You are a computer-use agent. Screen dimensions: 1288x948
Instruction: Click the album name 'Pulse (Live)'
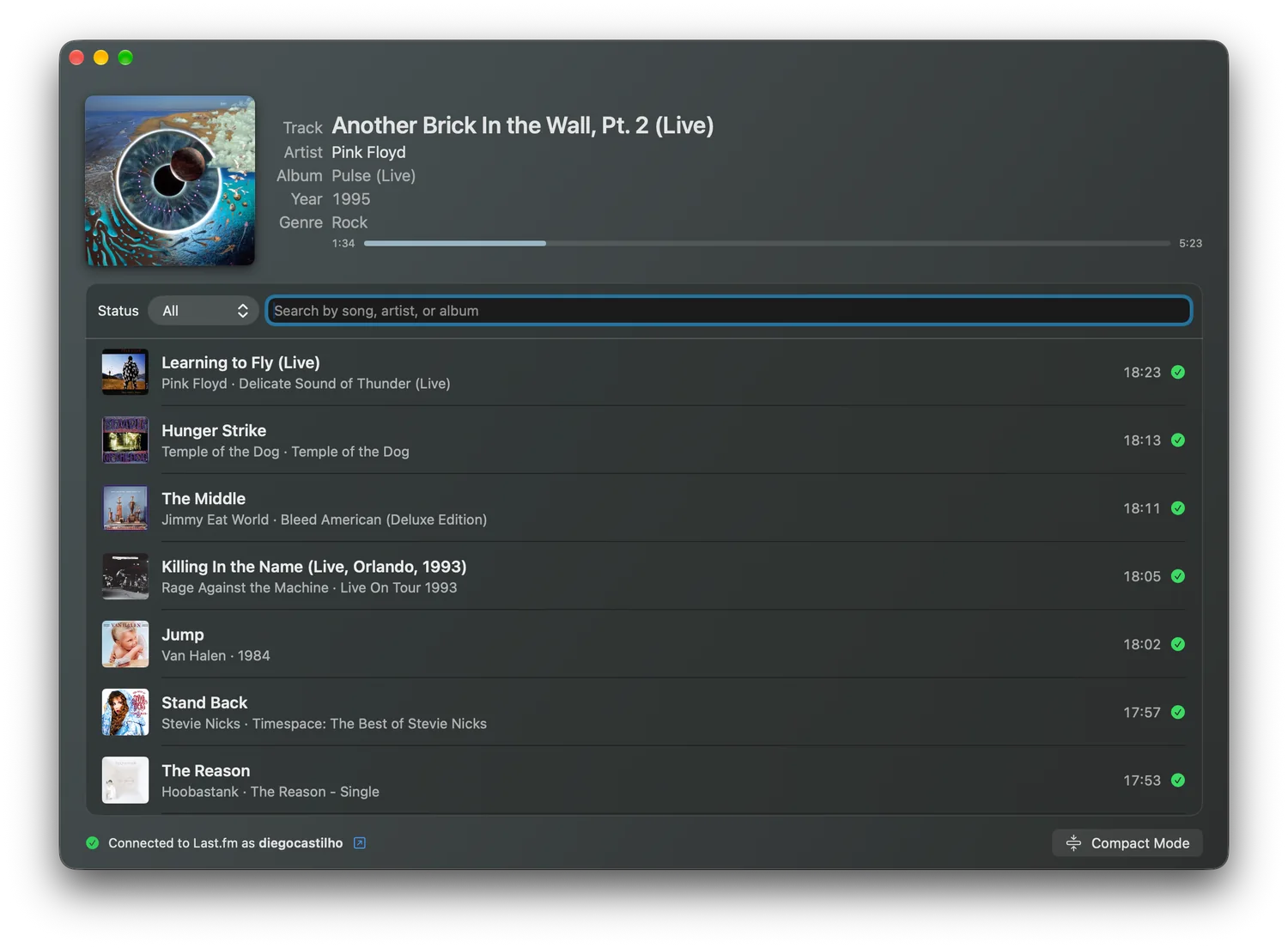coord(374,175)
